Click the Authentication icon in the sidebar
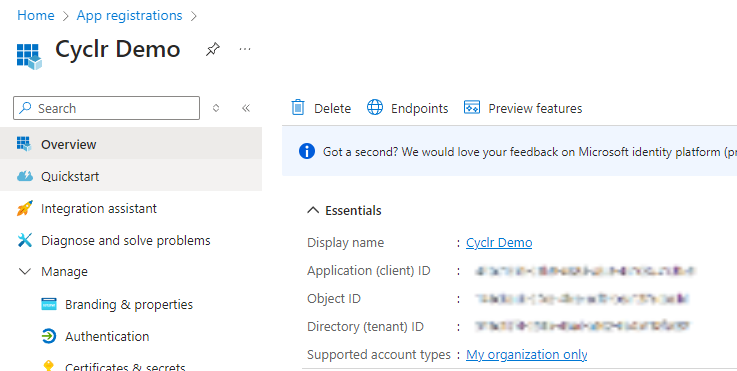 [x=49, y=336]
